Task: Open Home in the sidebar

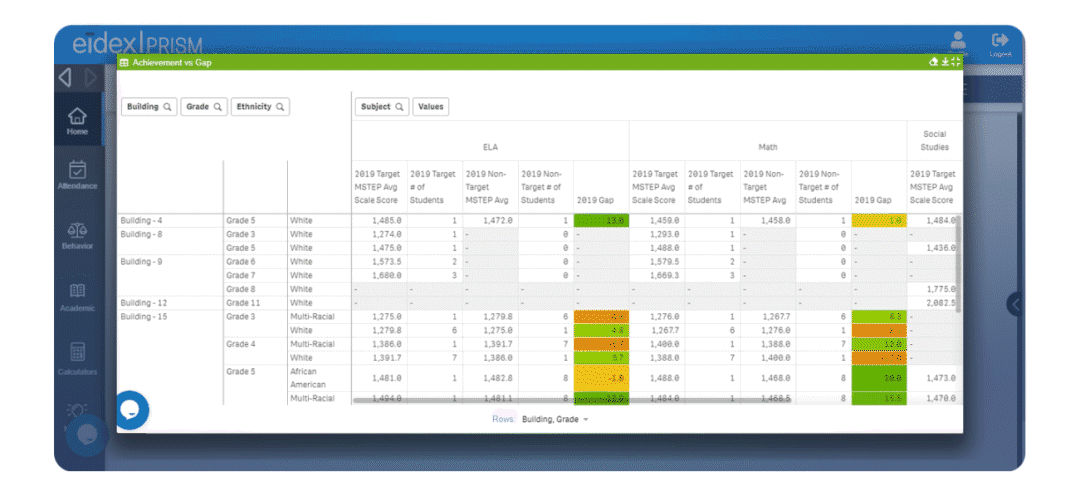Action: tap(77, 121)
